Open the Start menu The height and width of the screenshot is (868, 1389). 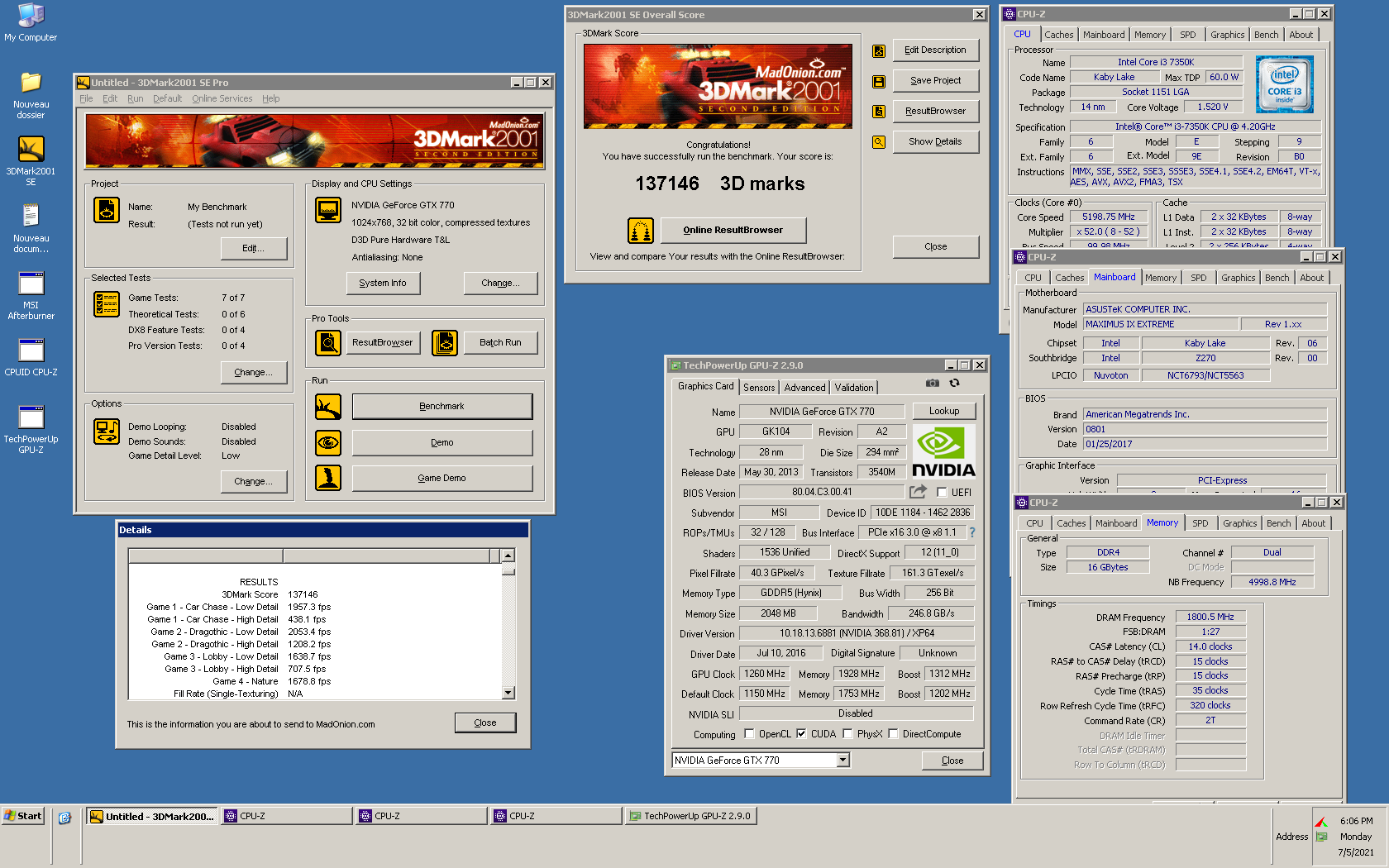(x=23, y=816)
